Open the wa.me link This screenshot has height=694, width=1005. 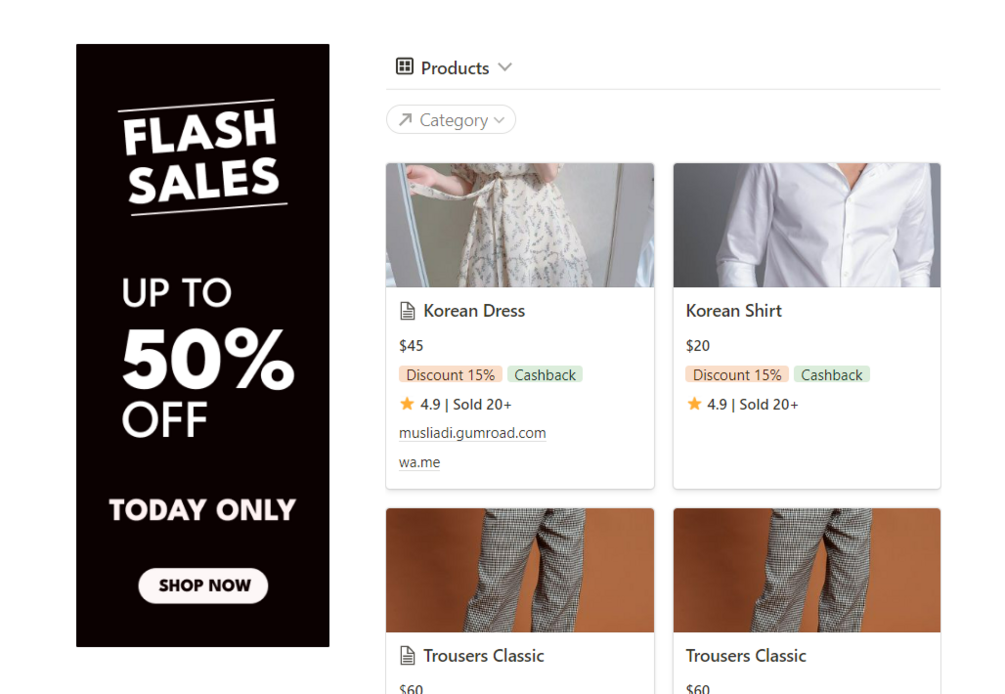(419, 462)
